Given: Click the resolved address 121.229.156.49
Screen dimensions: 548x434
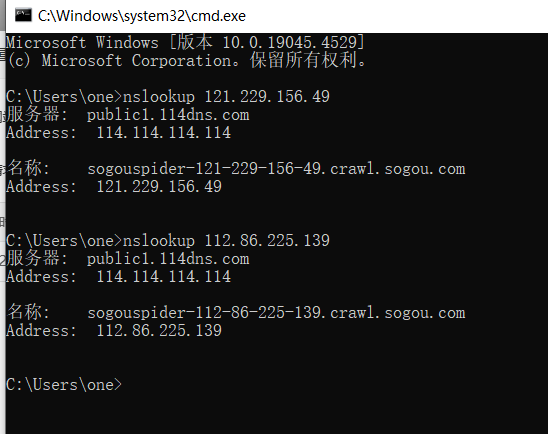Looking at the screenshot, I should pyautogui.click(x=159, y=187).
